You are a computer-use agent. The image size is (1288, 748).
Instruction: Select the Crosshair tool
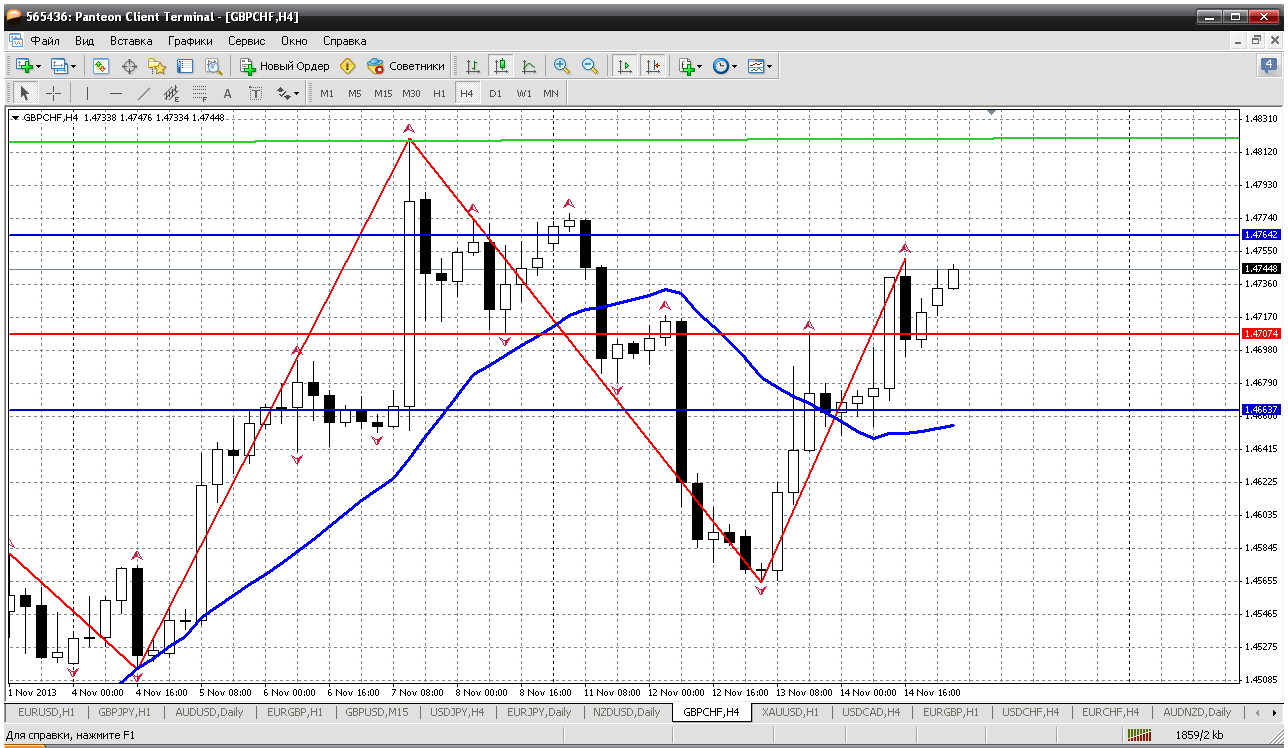pyautogui.click(x=53, y=93)
